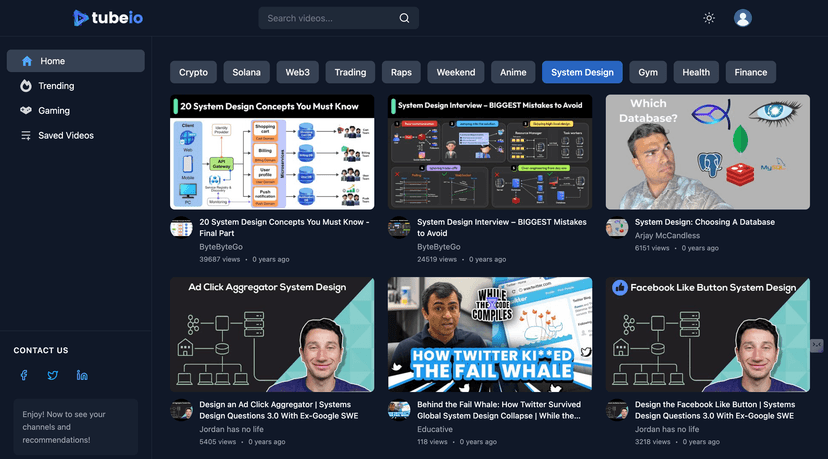Open Ad Click Aggregator System Design thumbnail
The height and width of the screenshot is (459, 828).
coord(272,335)
